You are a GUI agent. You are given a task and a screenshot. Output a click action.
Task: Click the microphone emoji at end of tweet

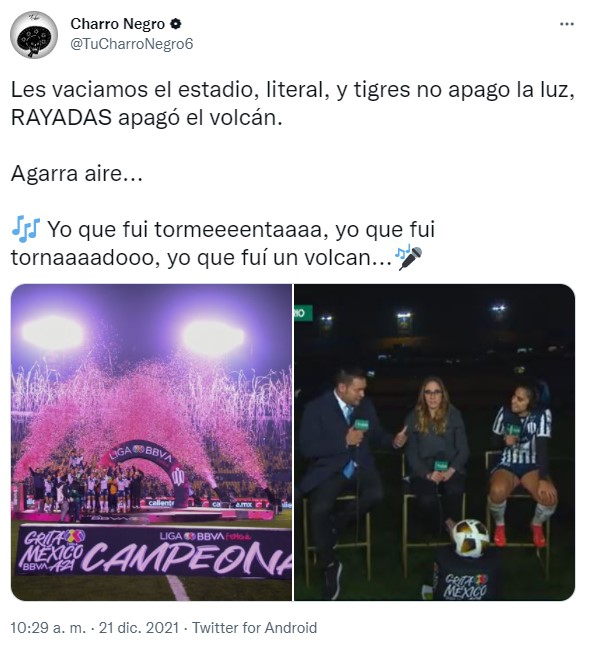409,257
